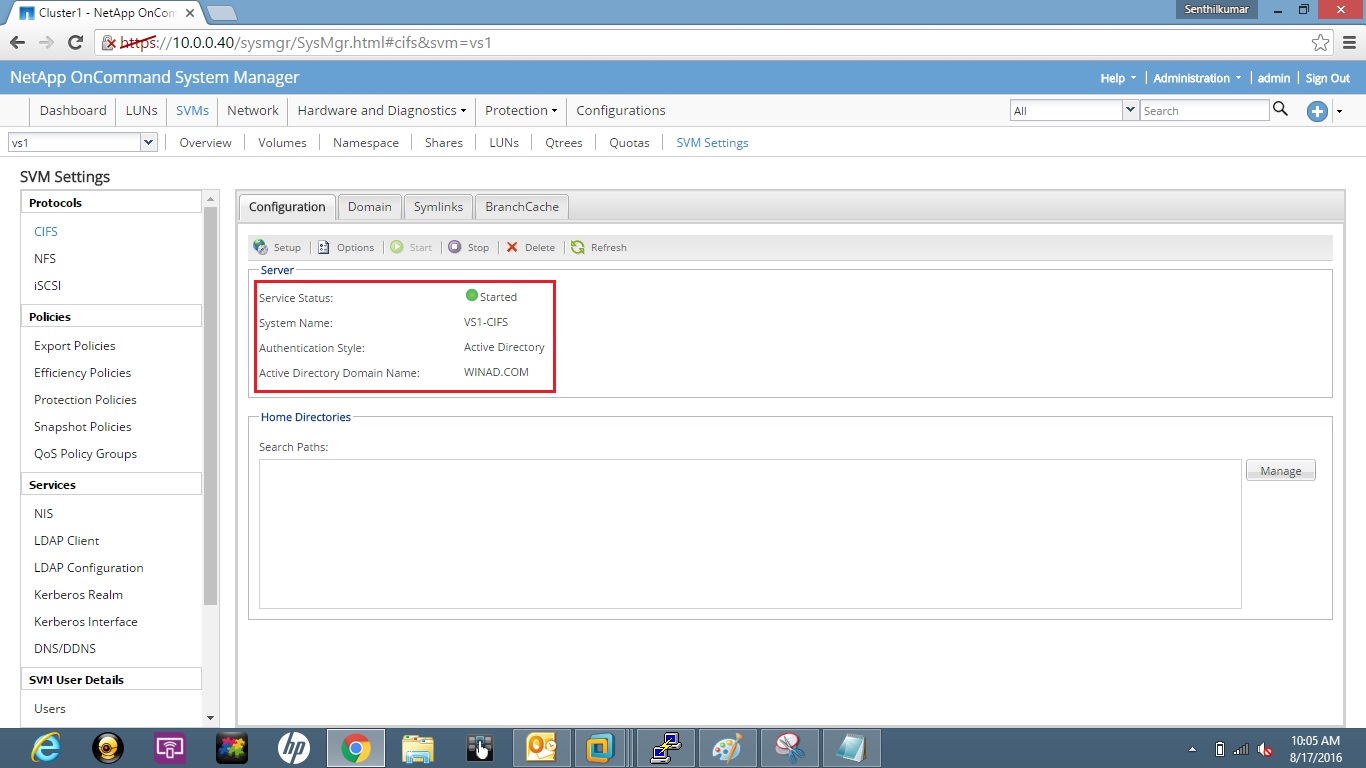
Task: Open the Network menu item
Action: click(x=252, y=110)
